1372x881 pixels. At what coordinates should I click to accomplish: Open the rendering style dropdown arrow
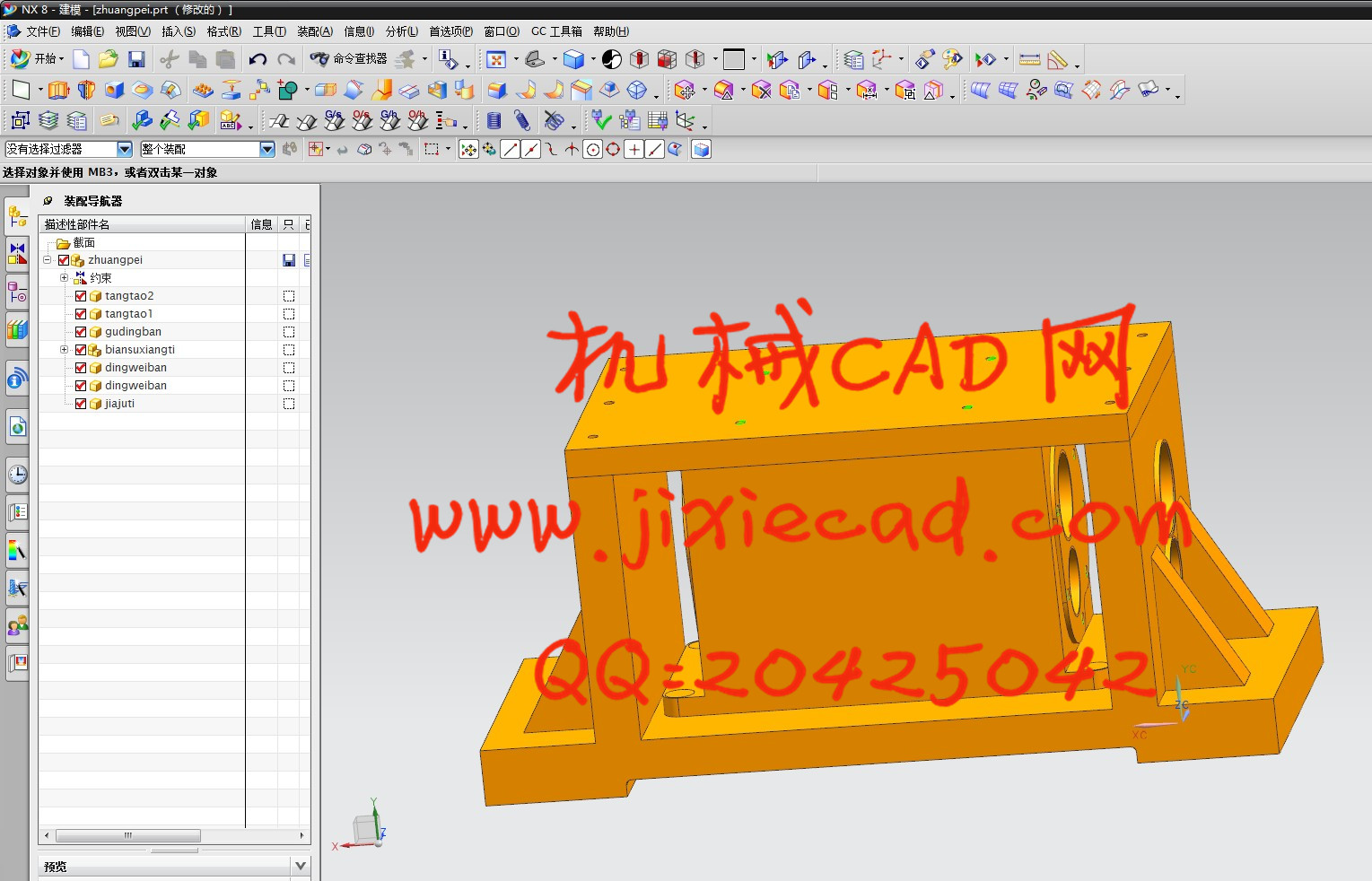coord(593,59)
